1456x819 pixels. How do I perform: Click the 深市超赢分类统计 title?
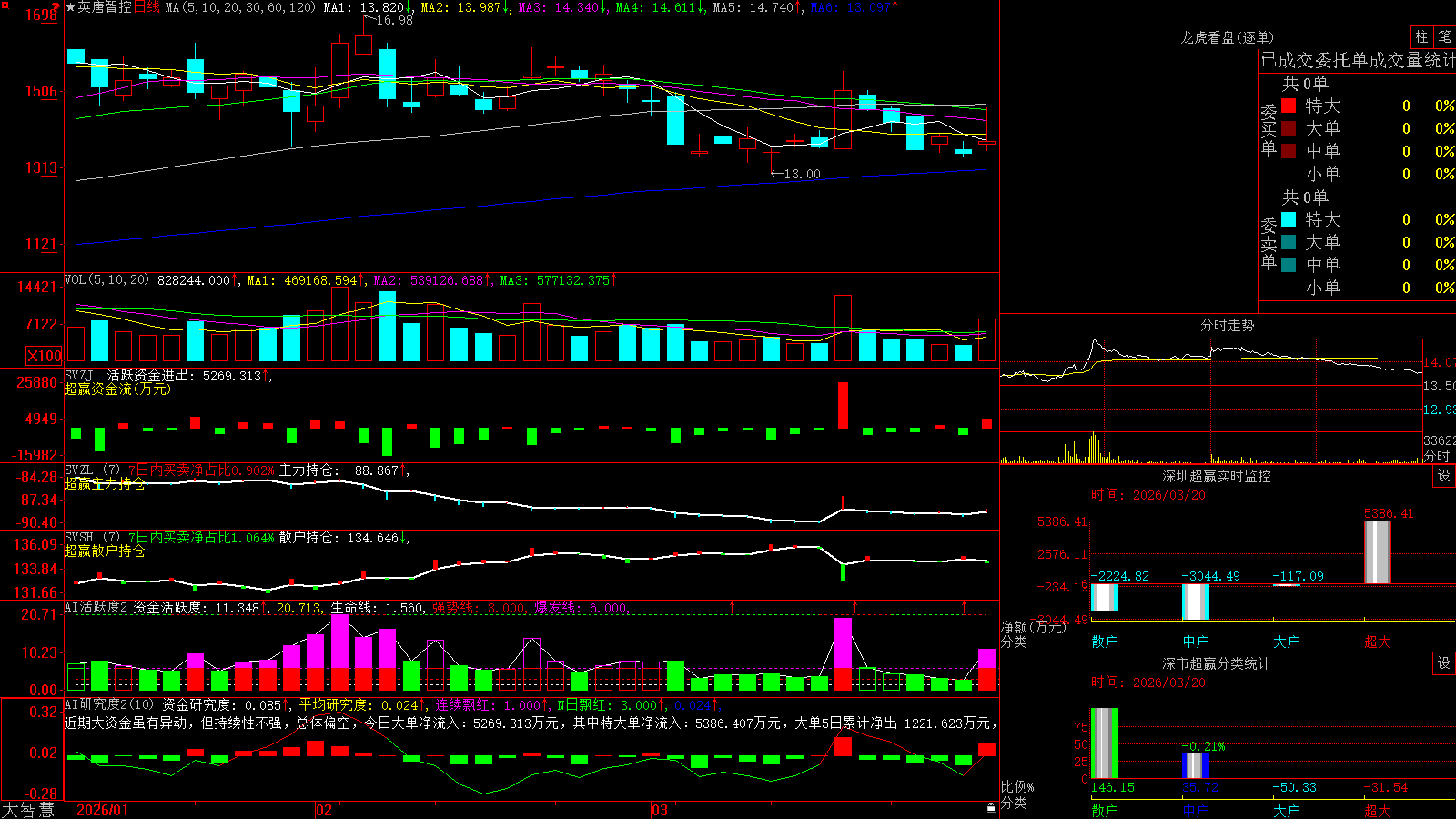(1217, 663)
